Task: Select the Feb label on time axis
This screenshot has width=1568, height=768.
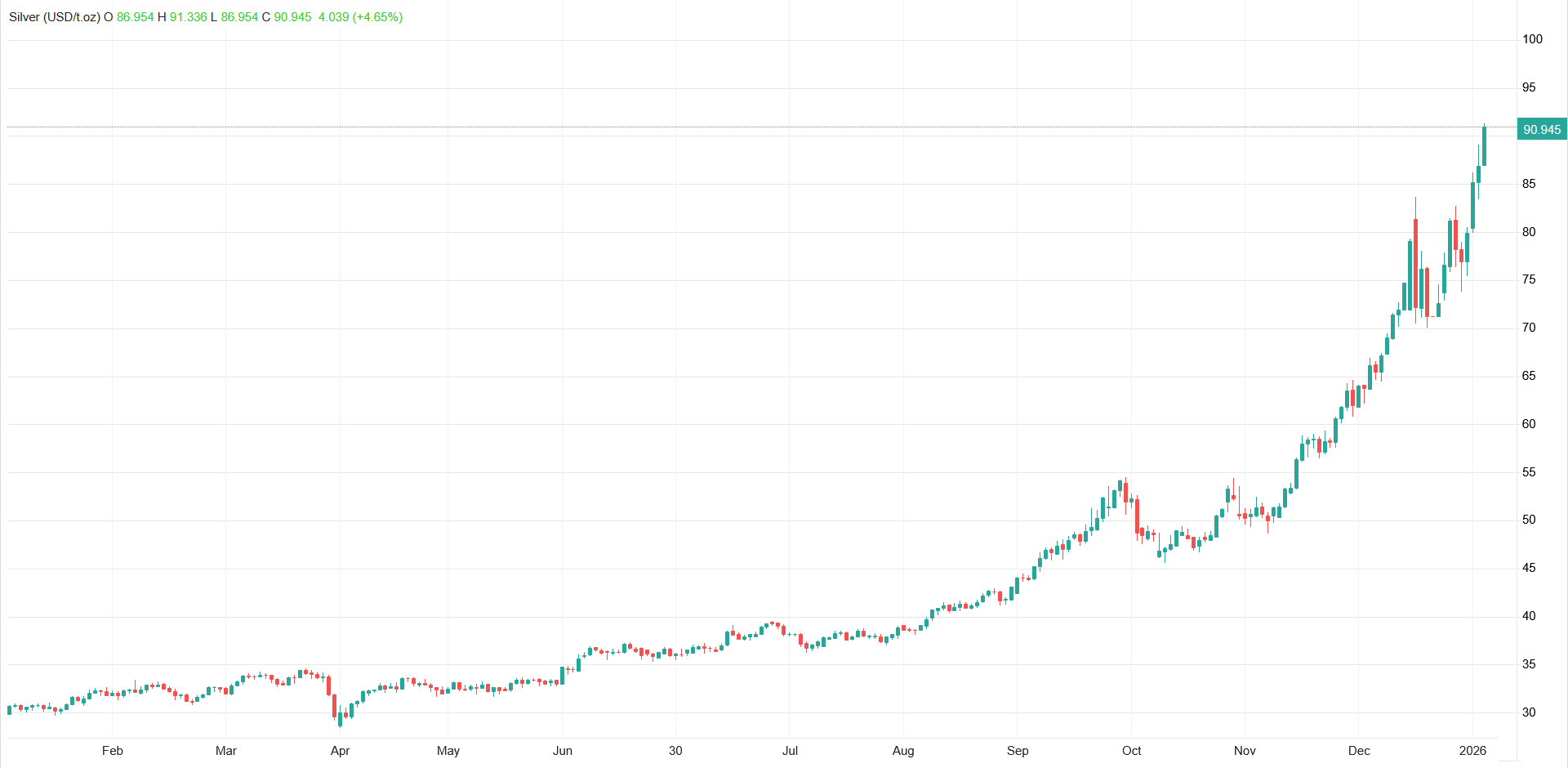Action: 113,750
